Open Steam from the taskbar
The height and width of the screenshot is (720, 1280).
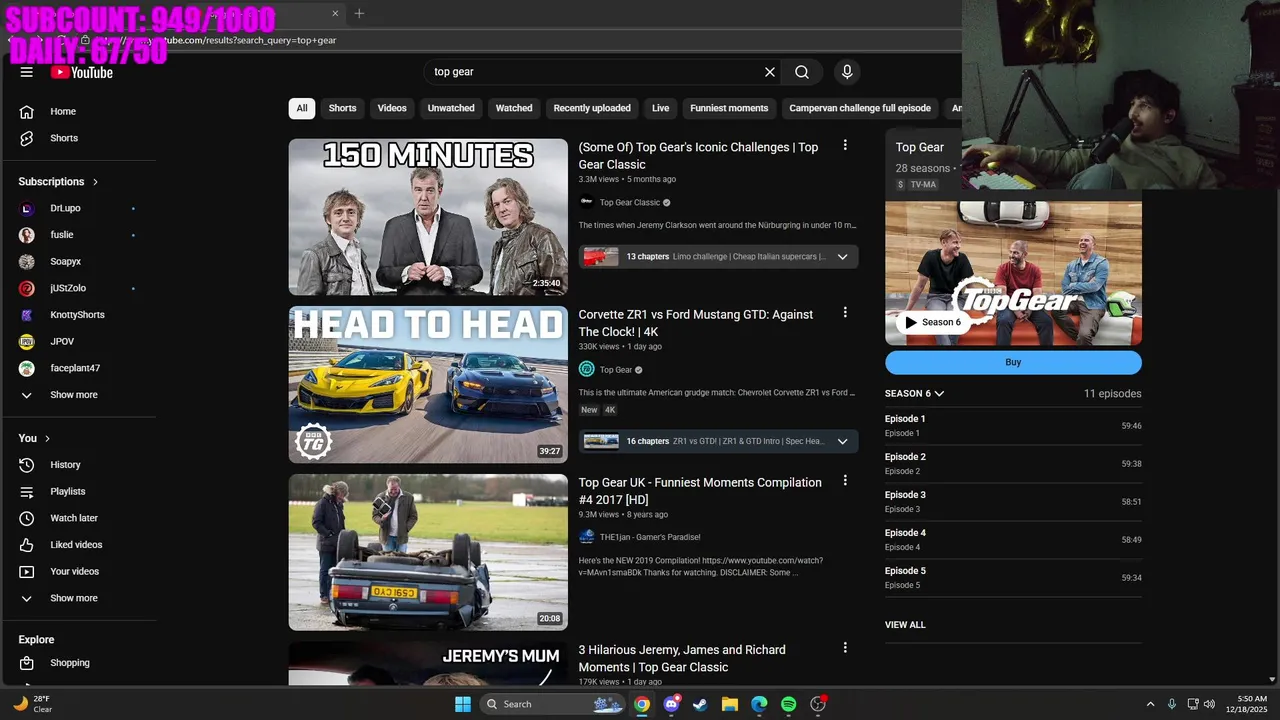click(x=700, y=704)
